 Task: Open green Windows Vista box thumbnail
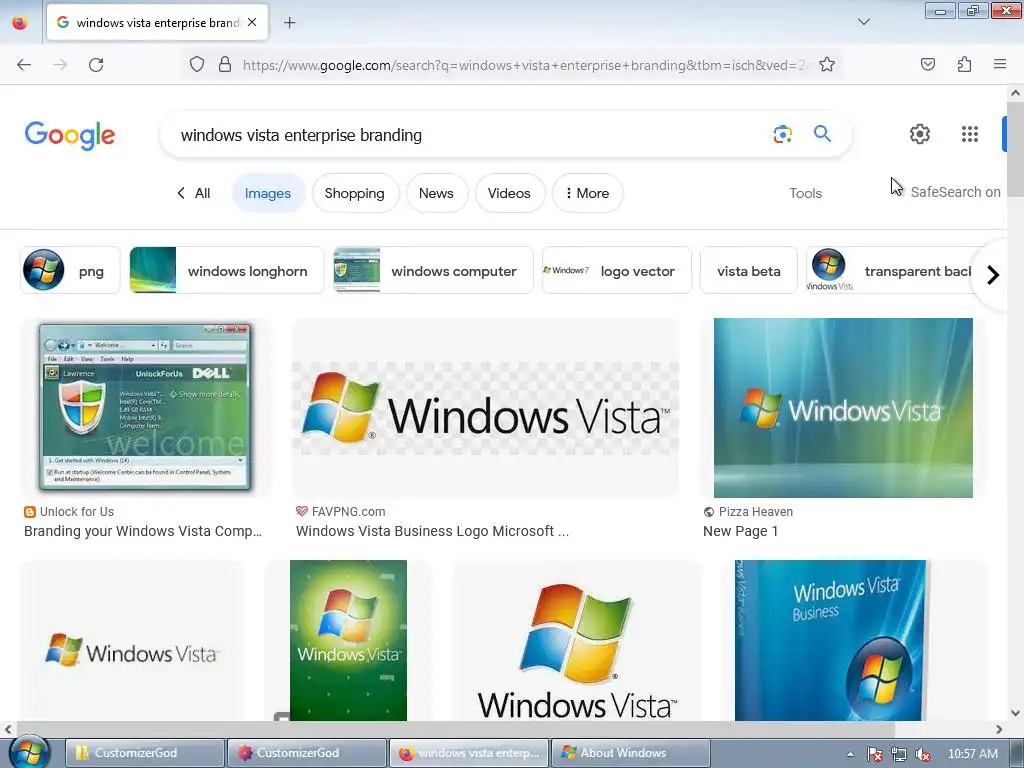(x=348, y=641)
